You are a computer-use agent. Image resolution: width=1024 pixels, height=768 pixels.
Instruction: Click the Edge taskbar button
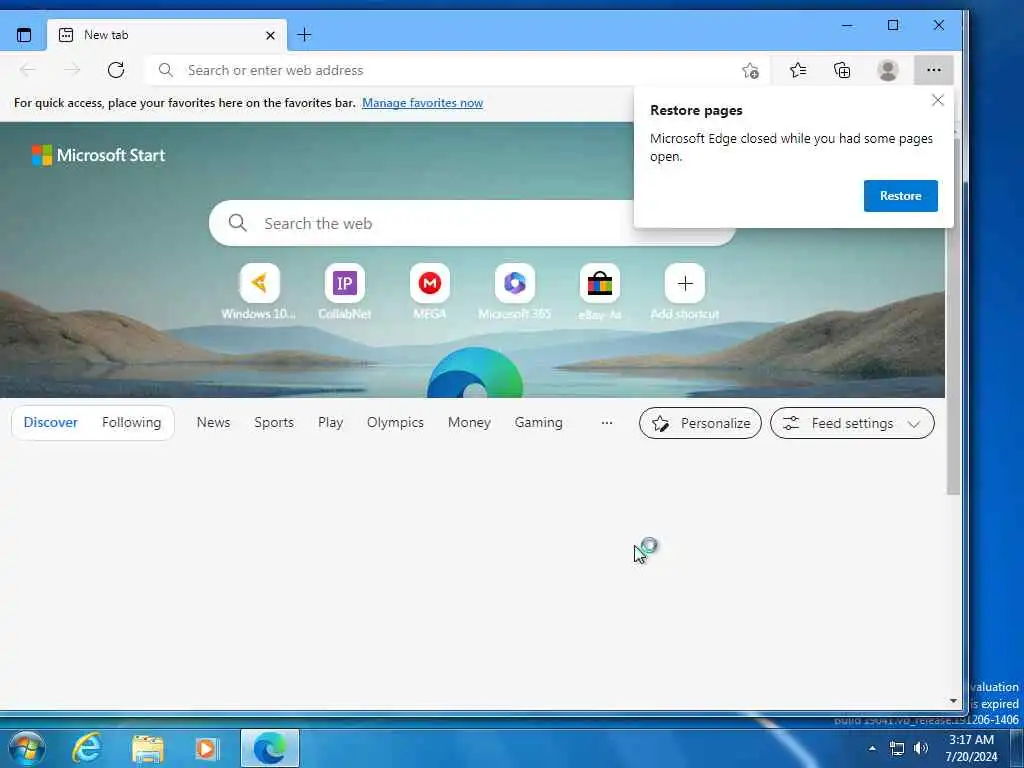point(270,748)
